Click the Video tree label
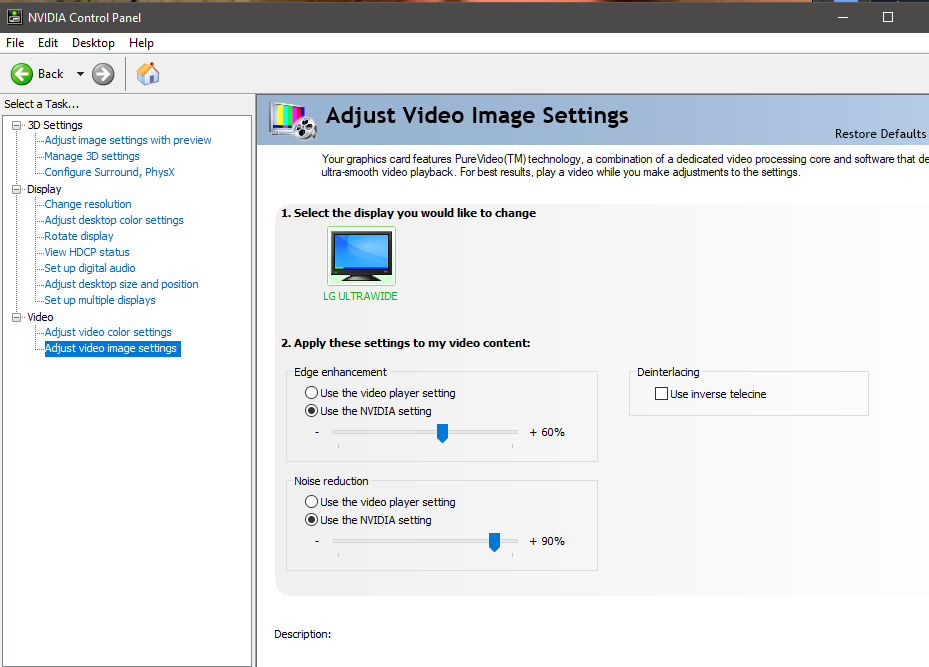 pyautogui.click(x=40, y=317)
